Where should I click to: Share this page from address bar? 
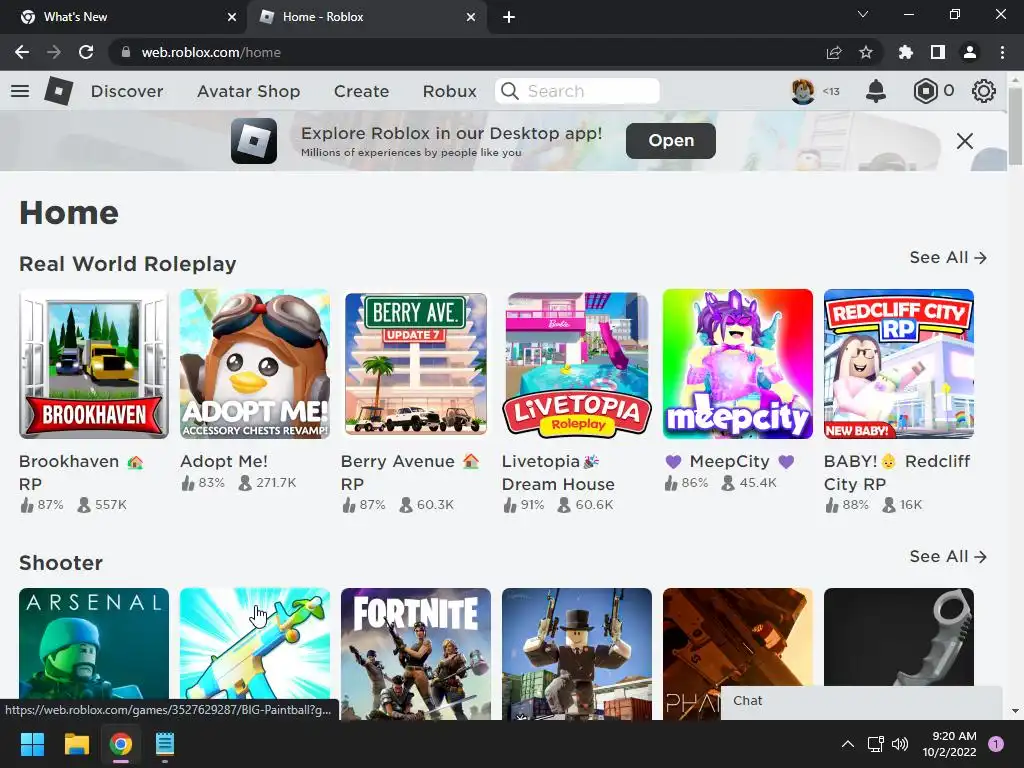pyautogui.click(x=834, y=52)
